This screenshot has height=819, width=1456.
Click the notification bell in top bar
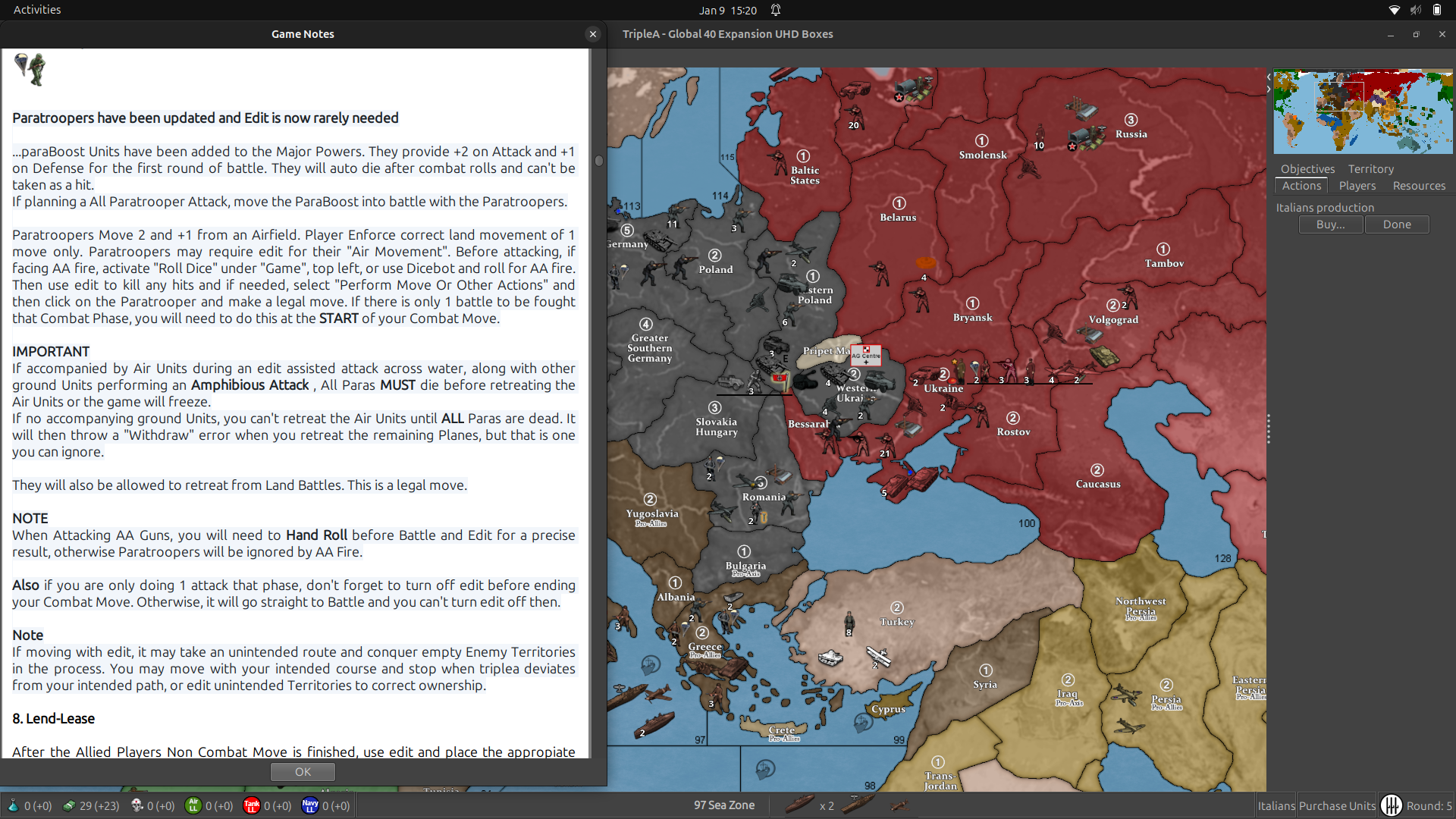[x=775, y=10]
